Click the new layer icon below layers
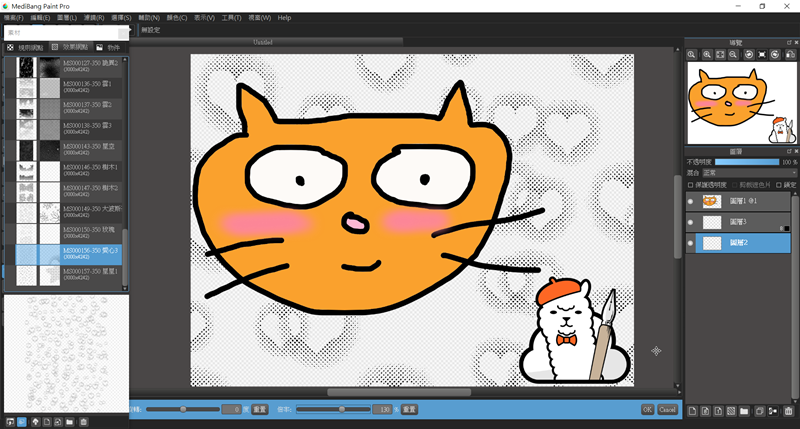The width and height of the screenshot is (800, 429). pyautogui.click(x=691, y=411)
